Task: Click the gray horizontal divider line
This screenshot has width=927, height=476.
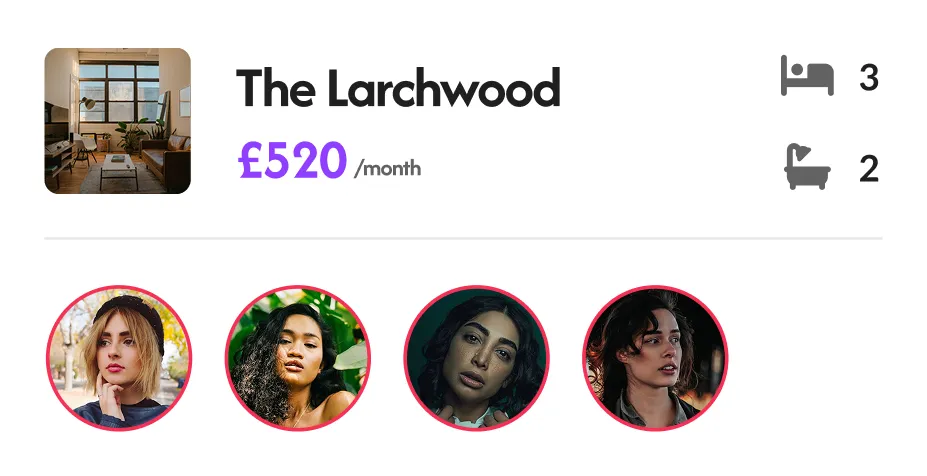Action: 464,238
